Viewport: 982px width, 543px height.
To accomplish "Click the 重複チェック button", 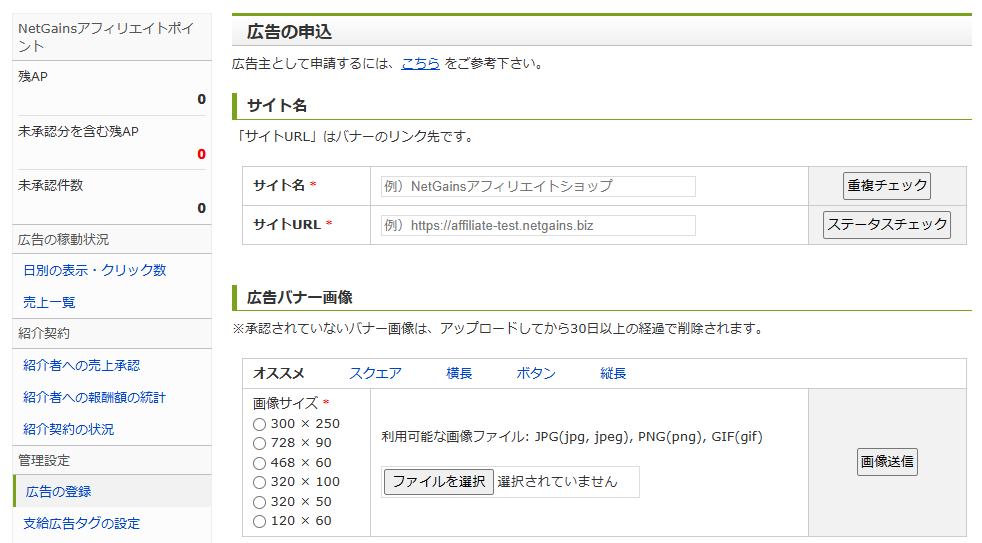I will click(x=886, y=186).
